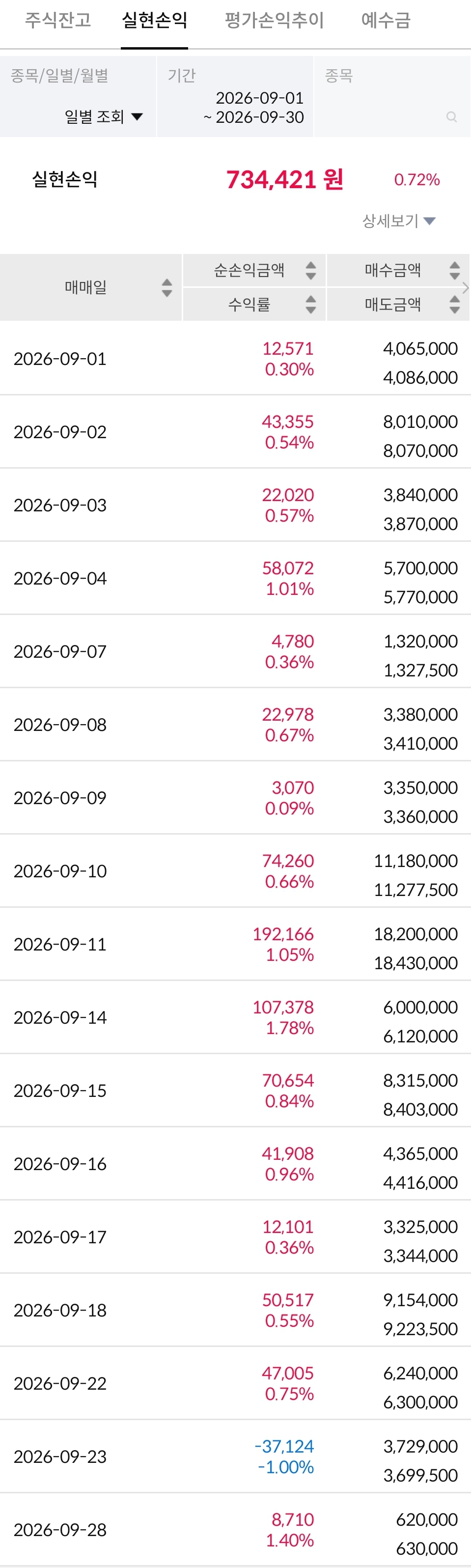
Task: Open the 일별 조회 dropdown
Action: click(104, 116)
